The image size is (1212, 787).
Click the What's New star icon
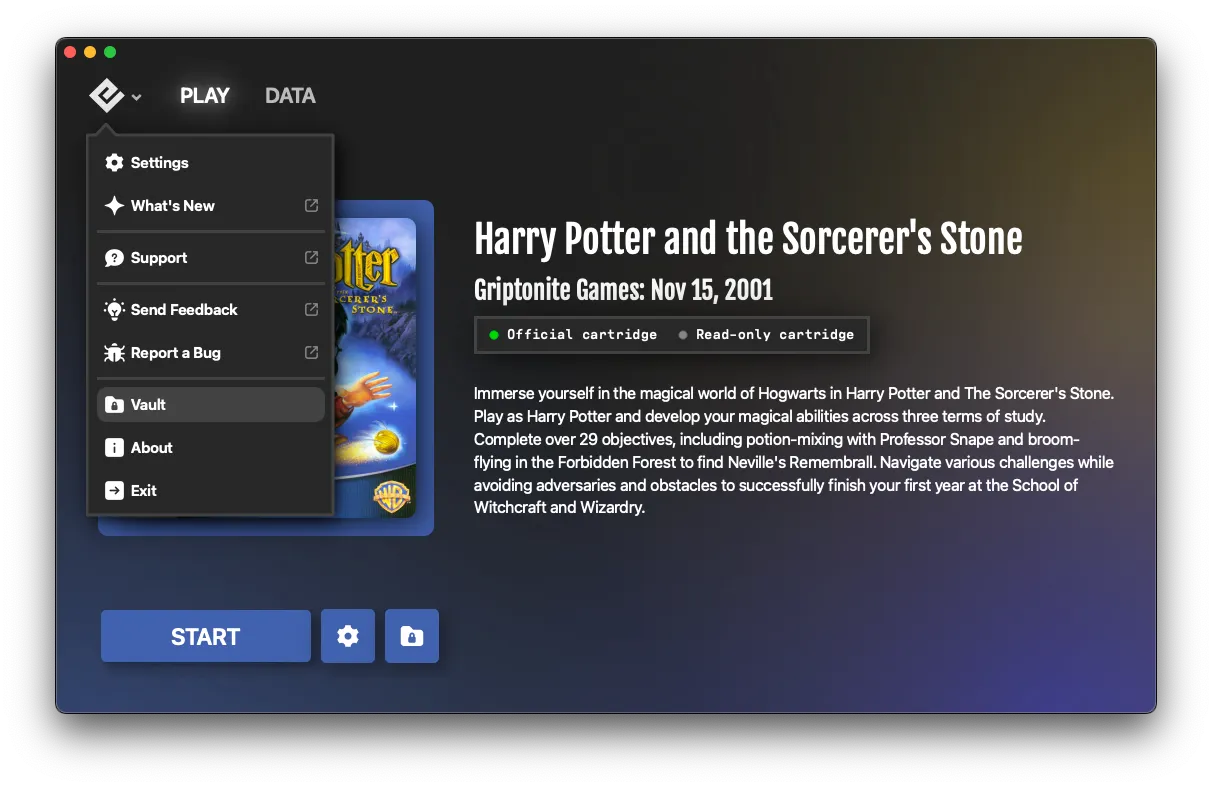(113, 206)
